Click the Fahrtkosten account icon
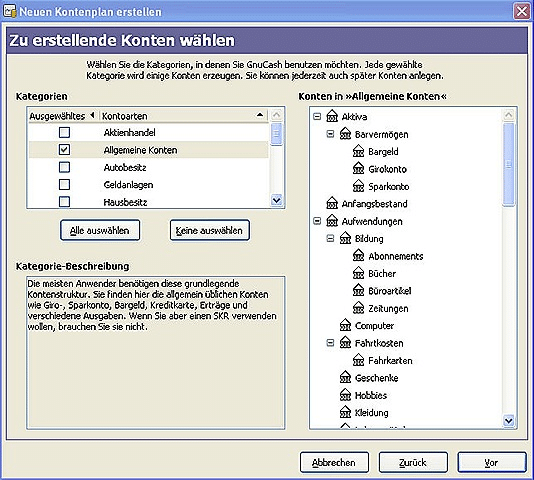The width and height of the screenshot is (534, 480). (x=345, y=343)
